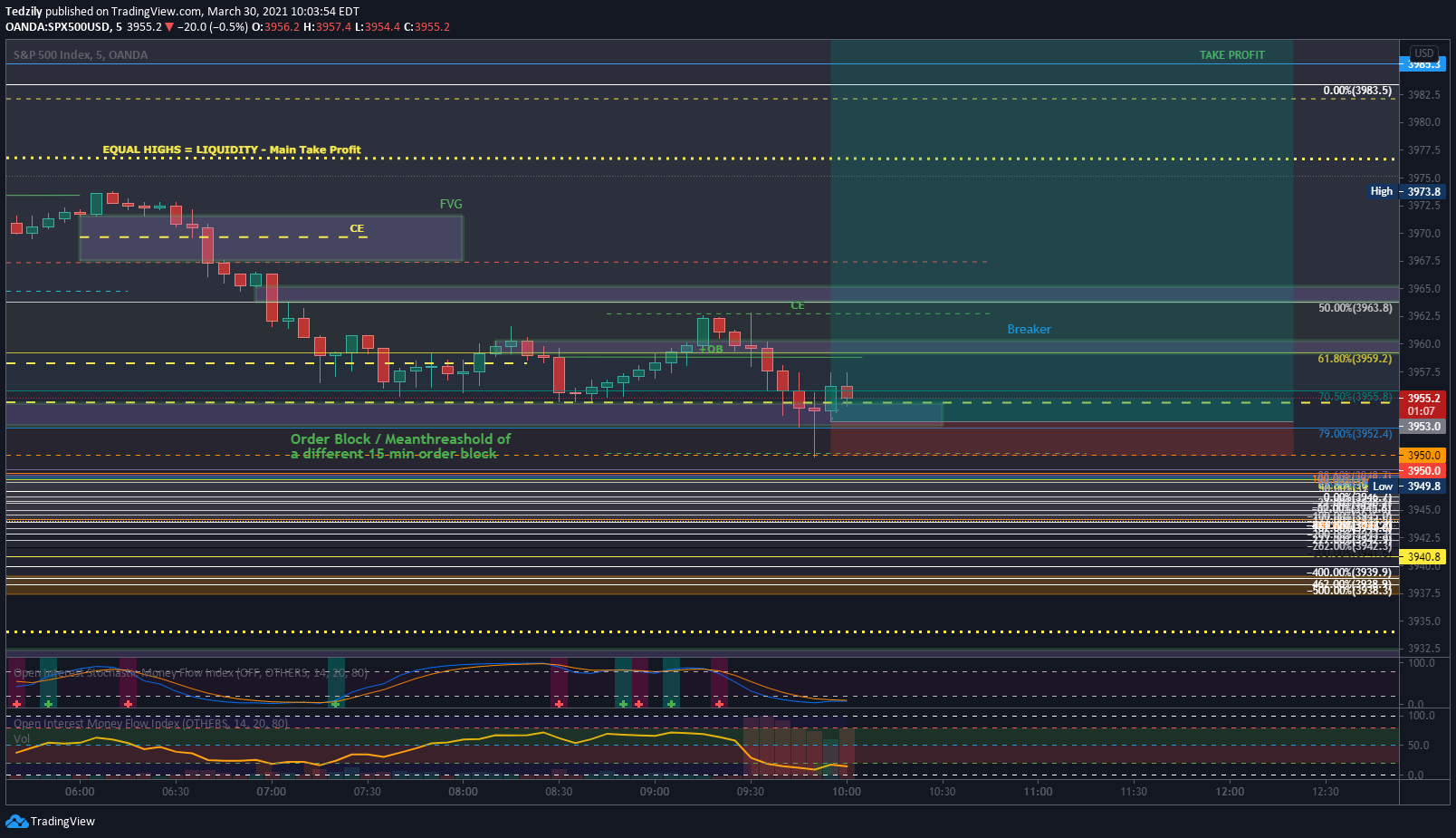Select the Order Block / Meanthreashold annotation
This screenshot has height=838, width=1456.
tap(399, 446)
